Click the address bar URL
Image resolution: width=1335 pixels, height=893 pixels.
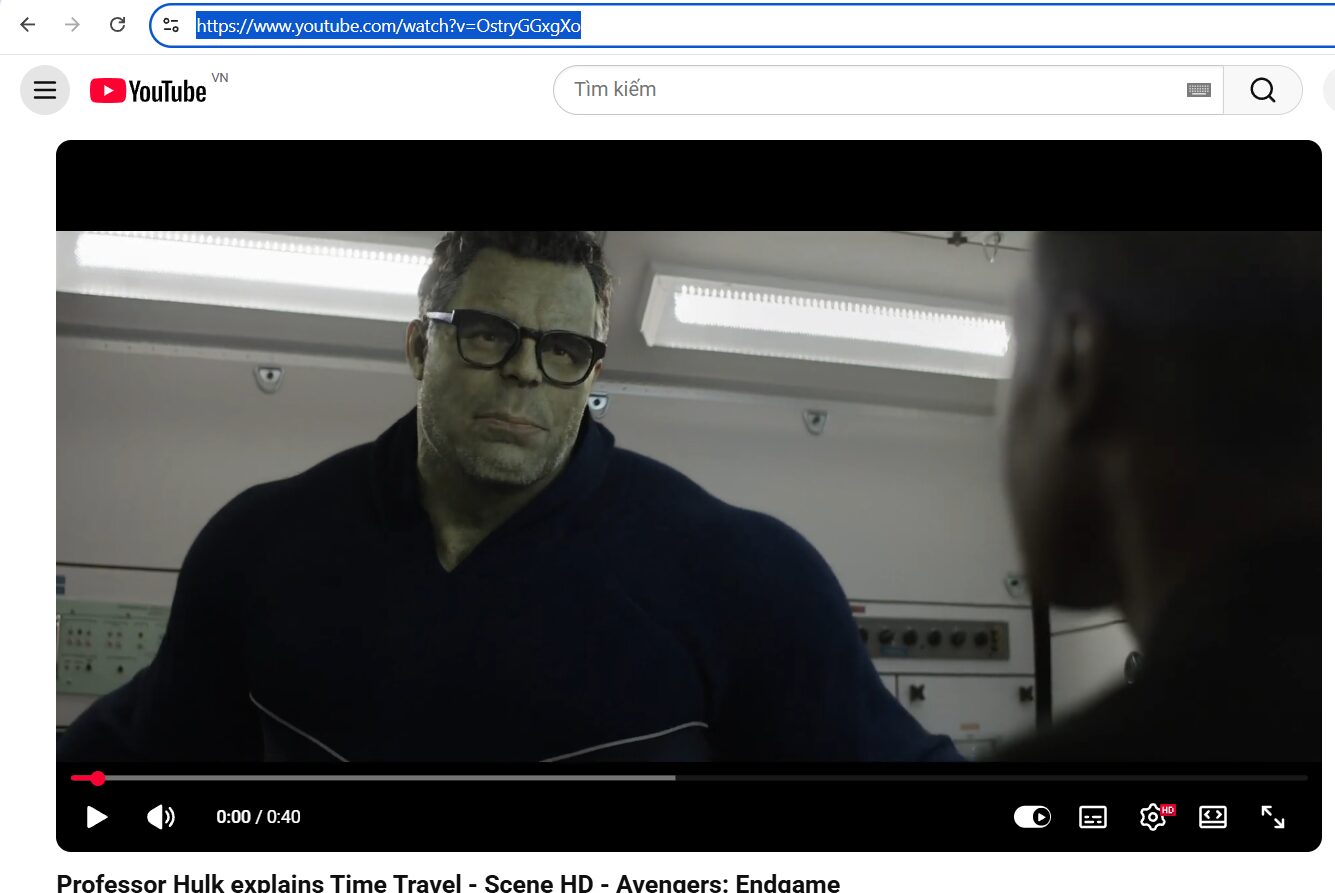point(388,26)
